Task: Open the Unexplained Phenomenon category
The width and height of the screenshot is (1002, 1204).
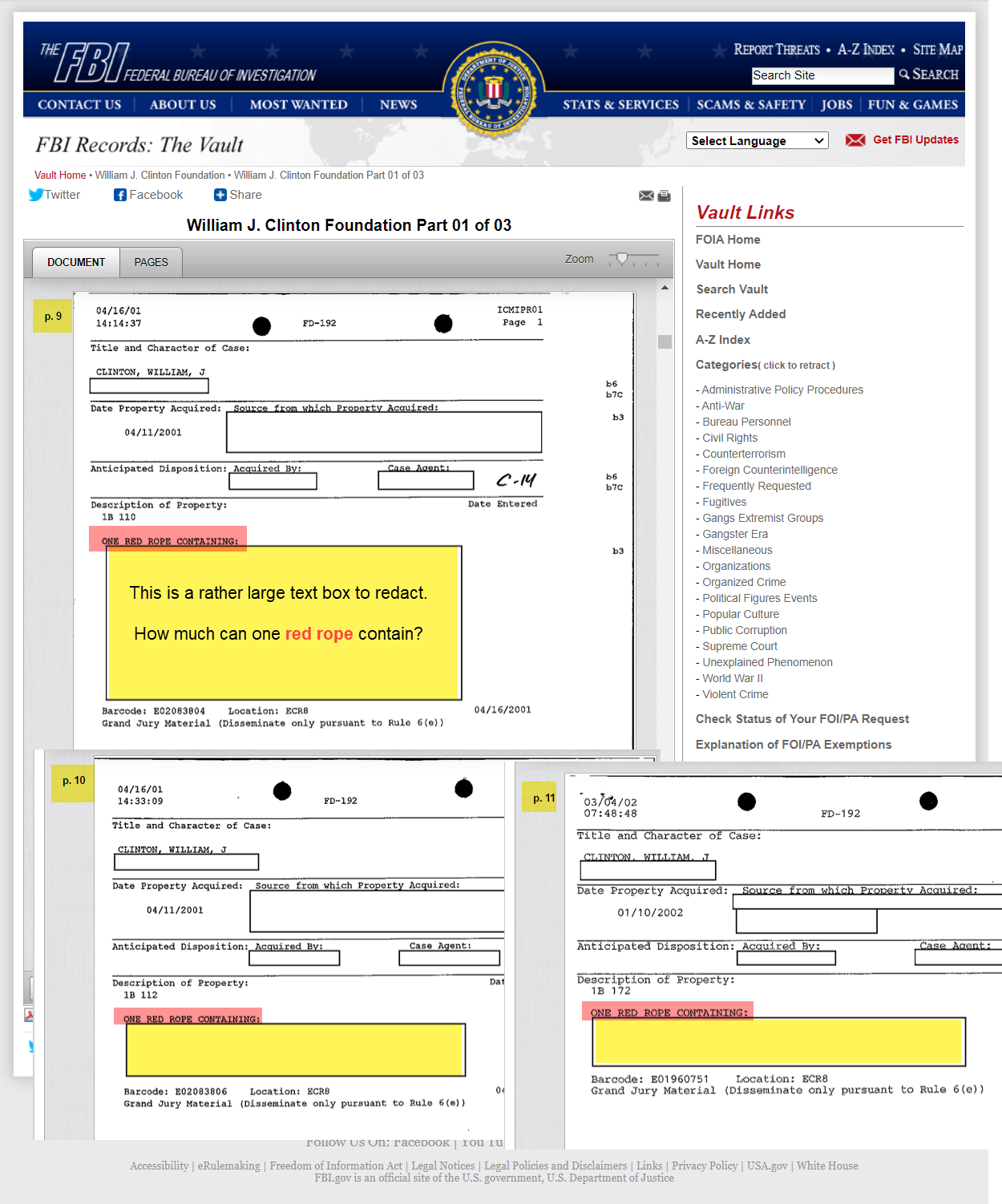Action: (x=767, y=662)
